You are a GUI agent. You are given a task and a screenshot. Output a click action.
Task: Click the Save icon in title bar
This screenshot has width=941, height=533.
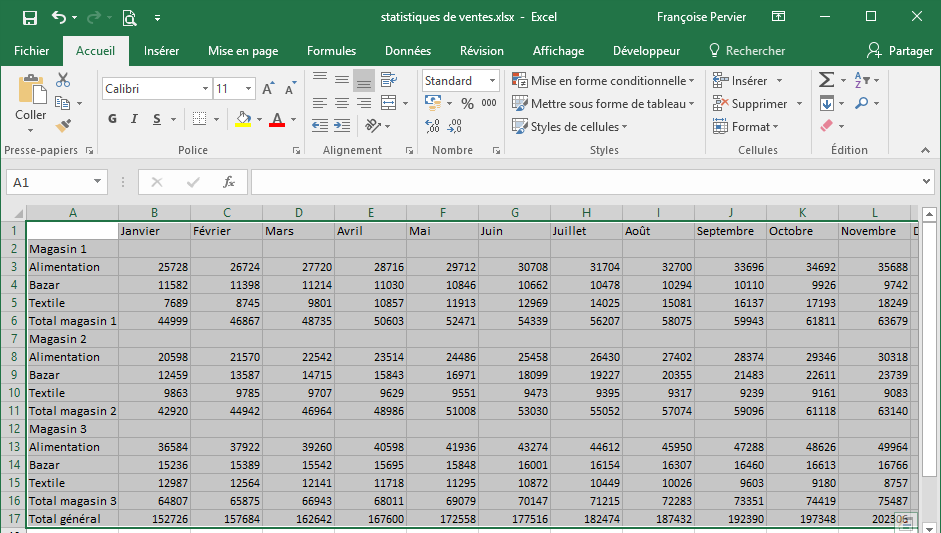pyautogui.click(x=30, y=17)
